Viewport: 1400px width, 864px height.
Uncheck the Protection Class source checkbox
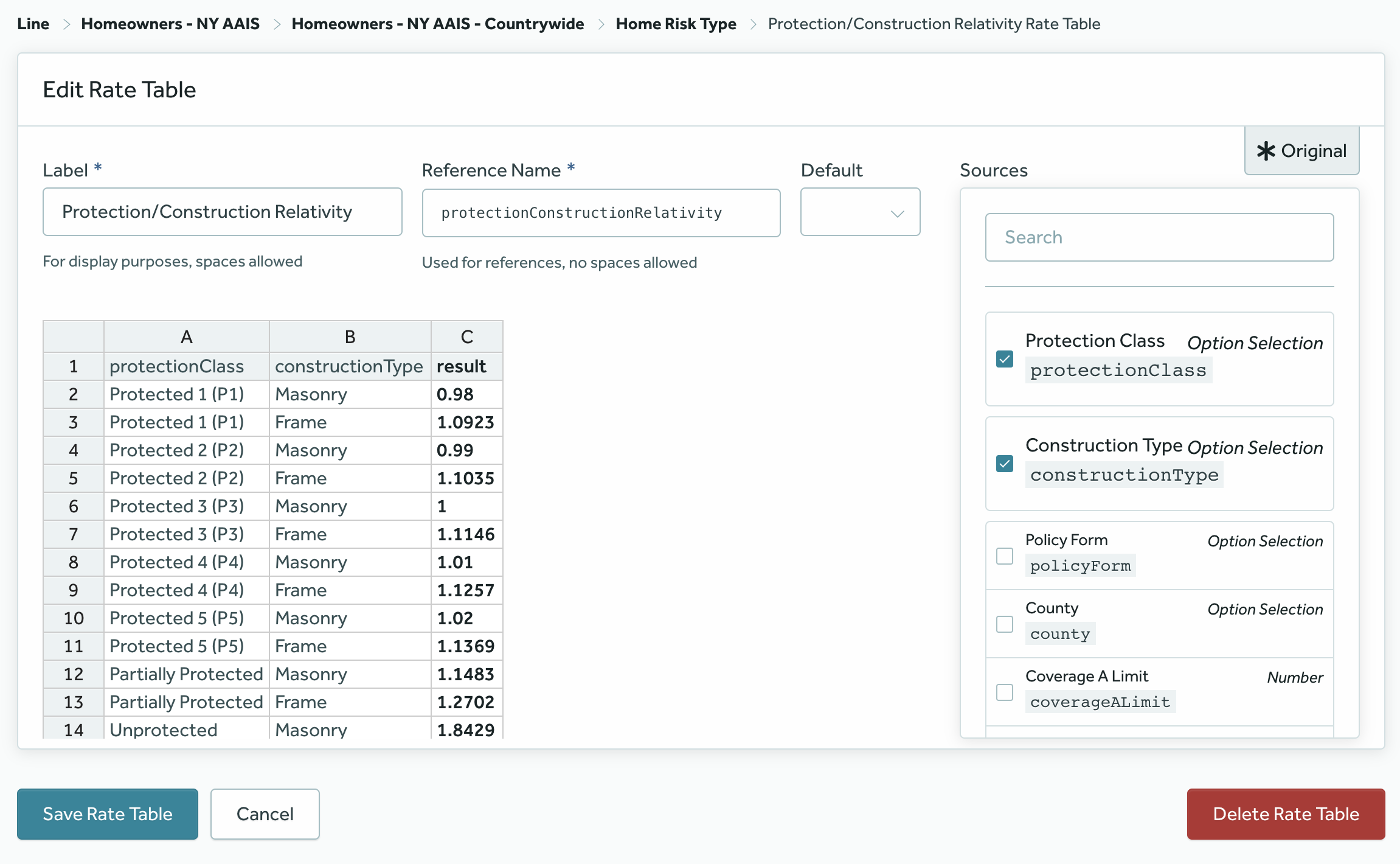coord(1005,359)
